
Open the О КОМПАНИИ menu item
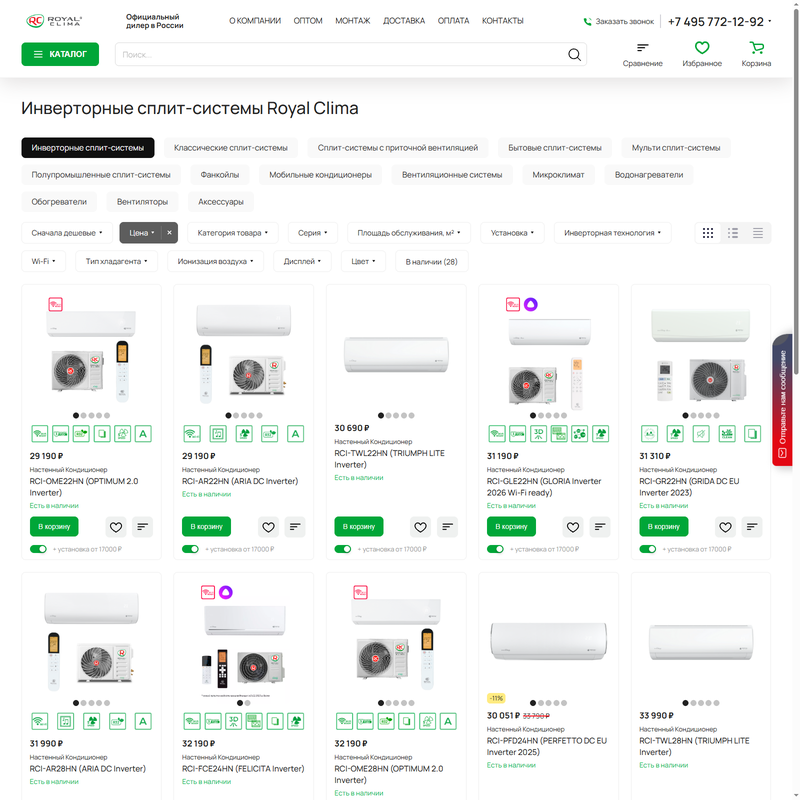point(255,21)
